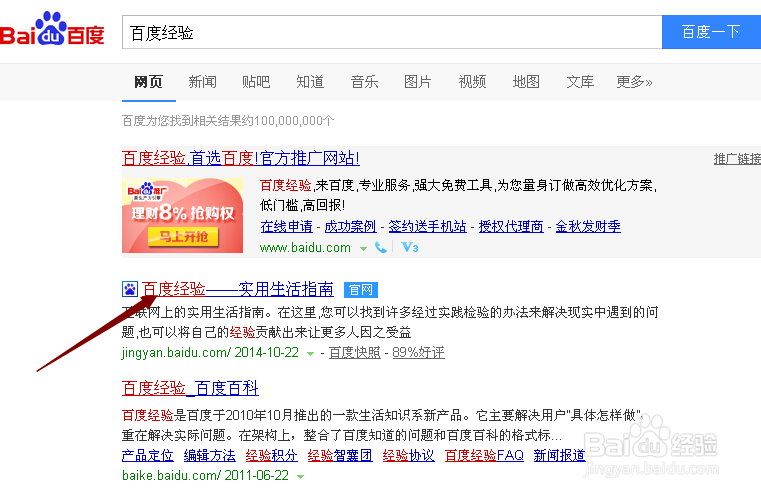Open the 经验协议 sublink
Viewport: 761px width, 495px height.
[409, 455]
